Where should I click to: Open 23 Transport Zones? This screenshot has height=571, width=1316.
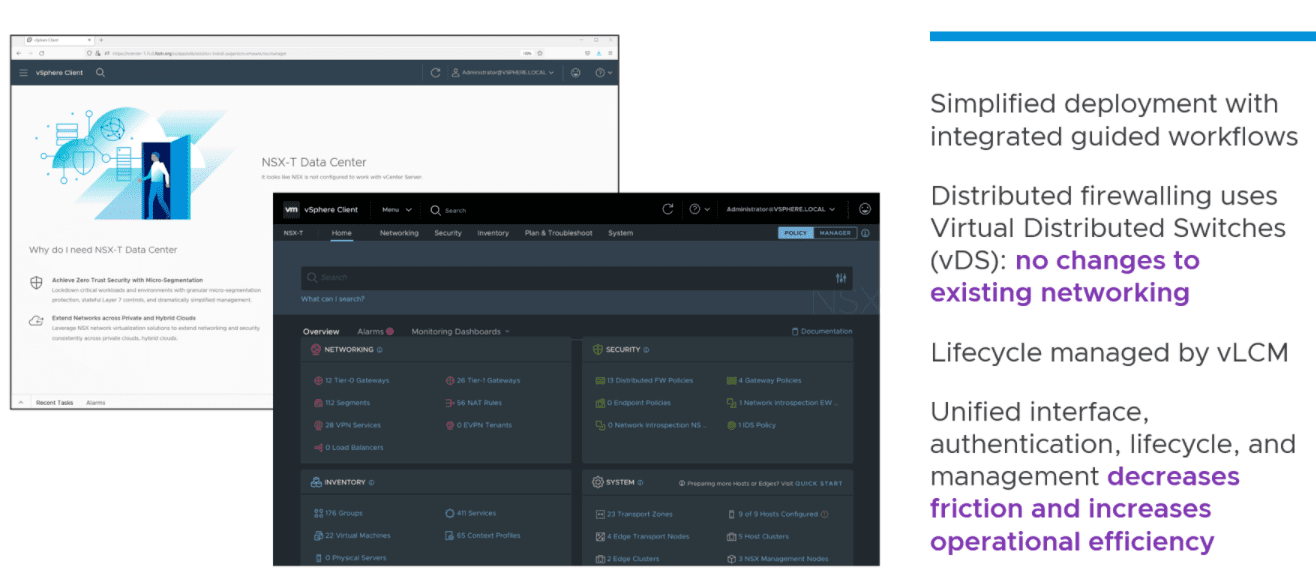click(x=633, y=514)
